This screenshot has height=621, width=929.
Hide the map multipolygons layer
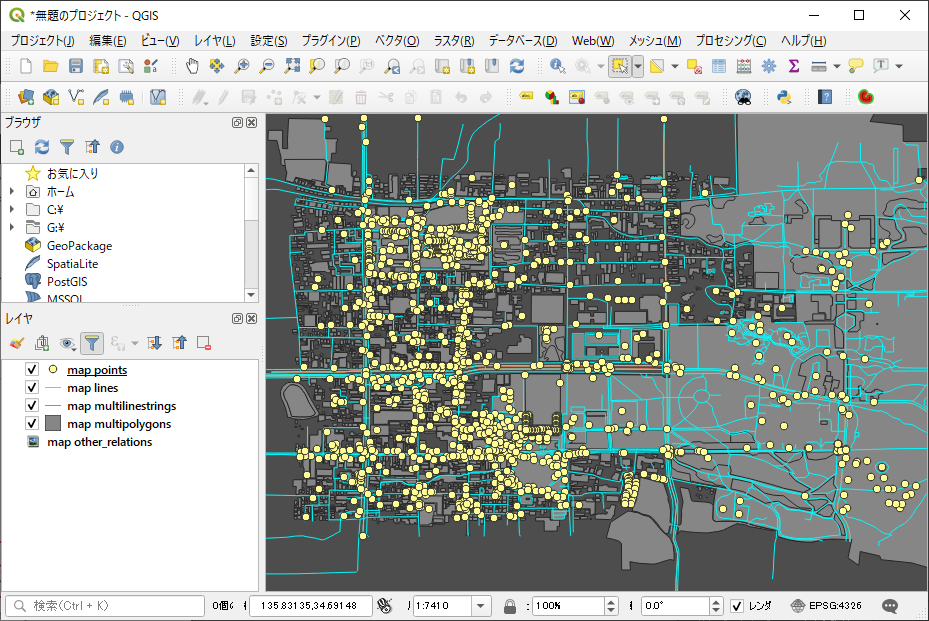pos(32,424)
